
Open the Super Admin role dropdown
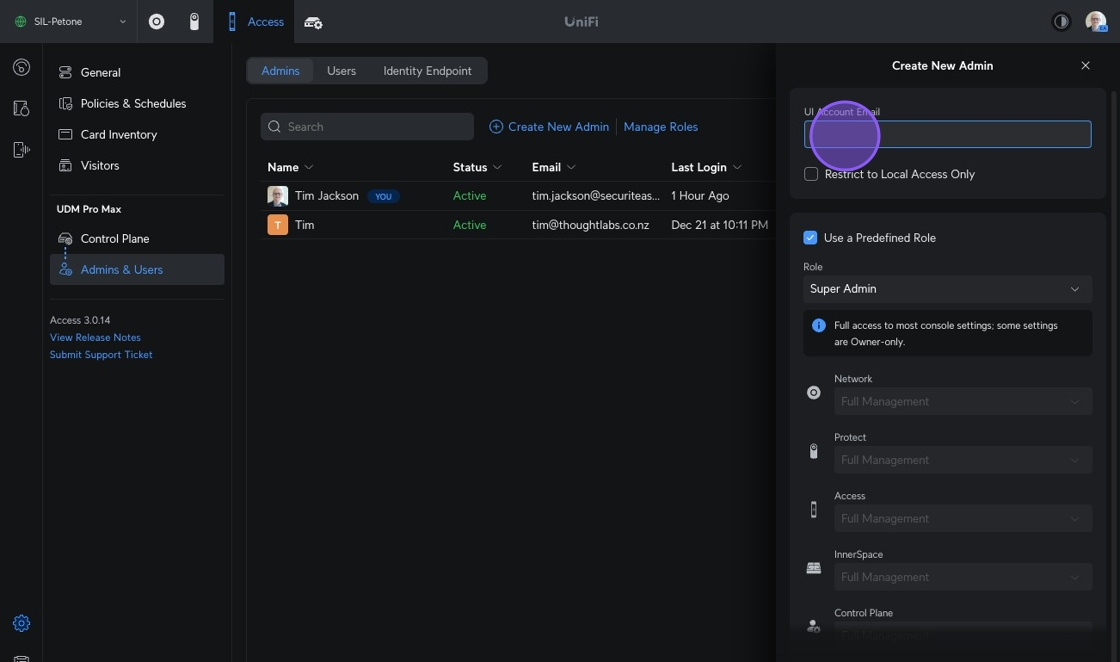pos(946,289)
